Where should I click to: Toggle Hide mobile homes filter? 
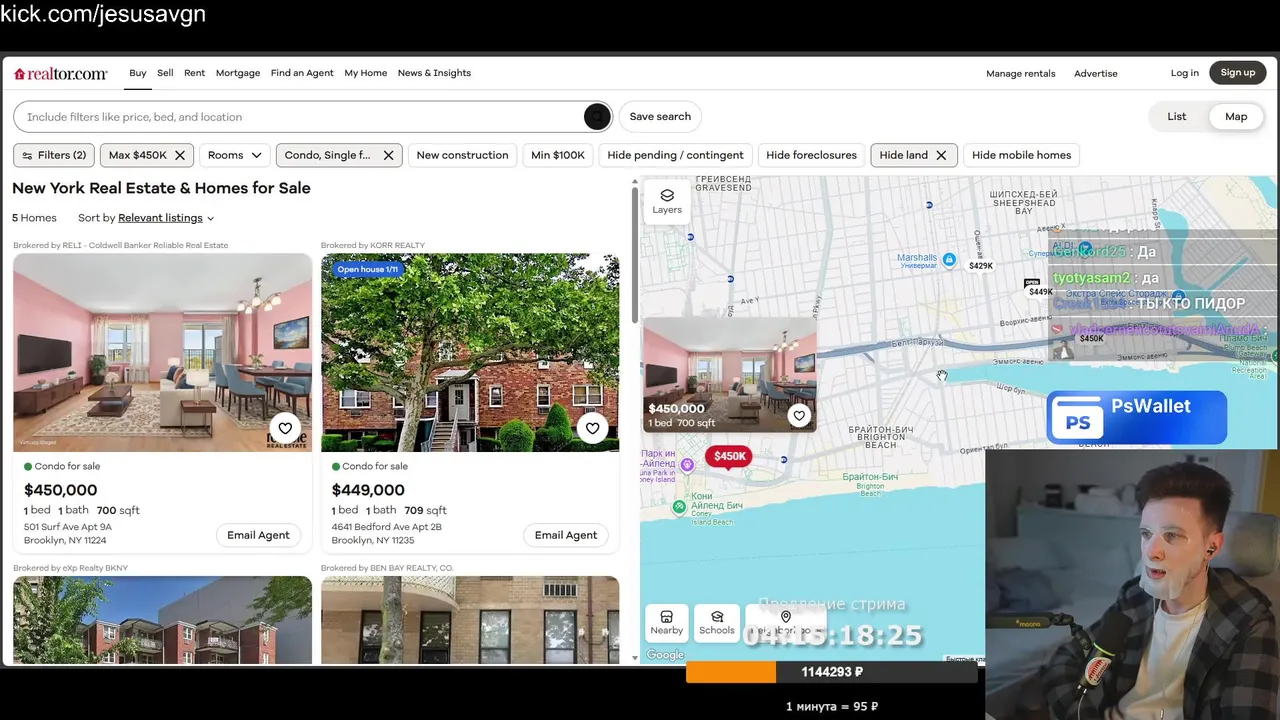pos(1021,155)
